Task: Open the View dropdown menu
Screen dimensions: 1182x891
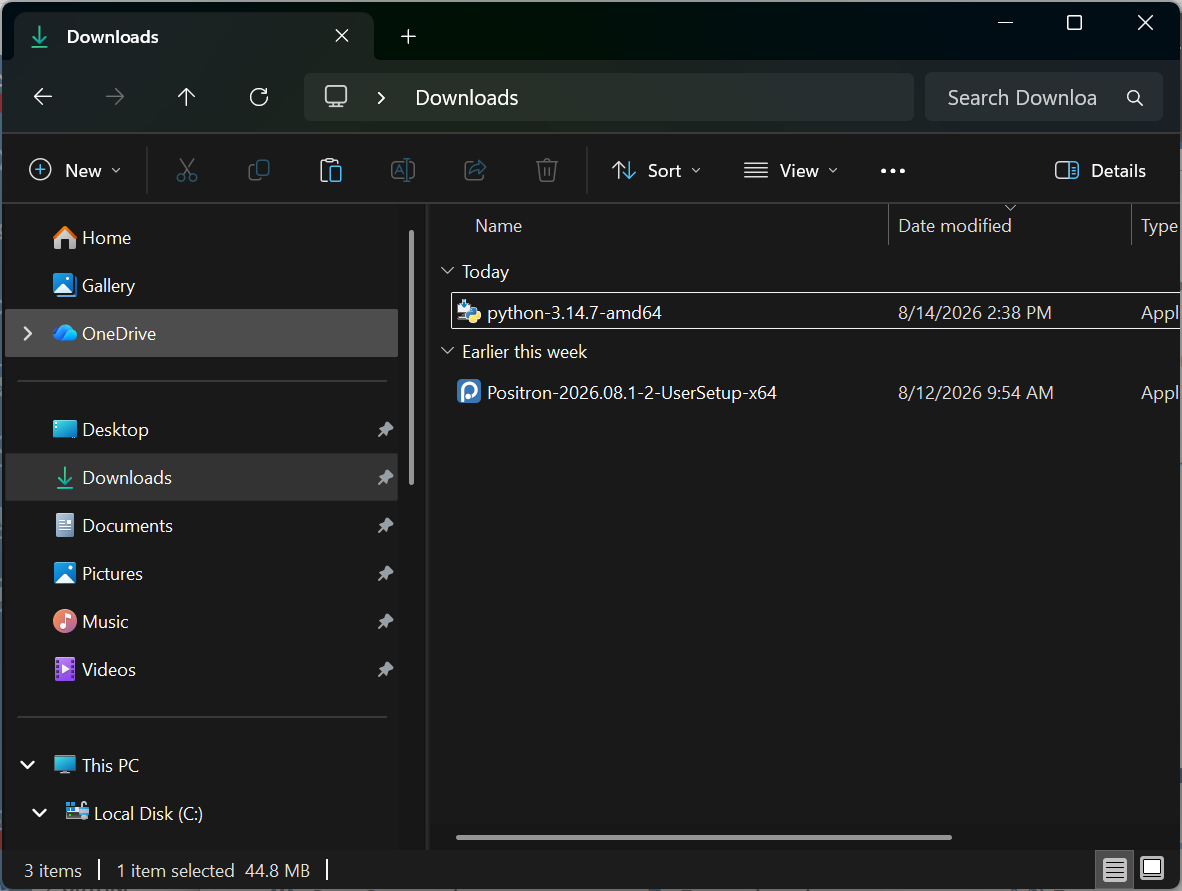Action: coord(790,170)
